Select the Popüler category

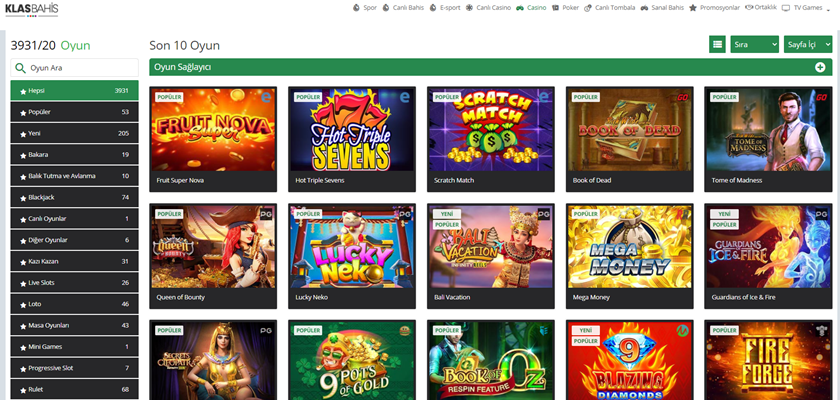tap(74, 112)
